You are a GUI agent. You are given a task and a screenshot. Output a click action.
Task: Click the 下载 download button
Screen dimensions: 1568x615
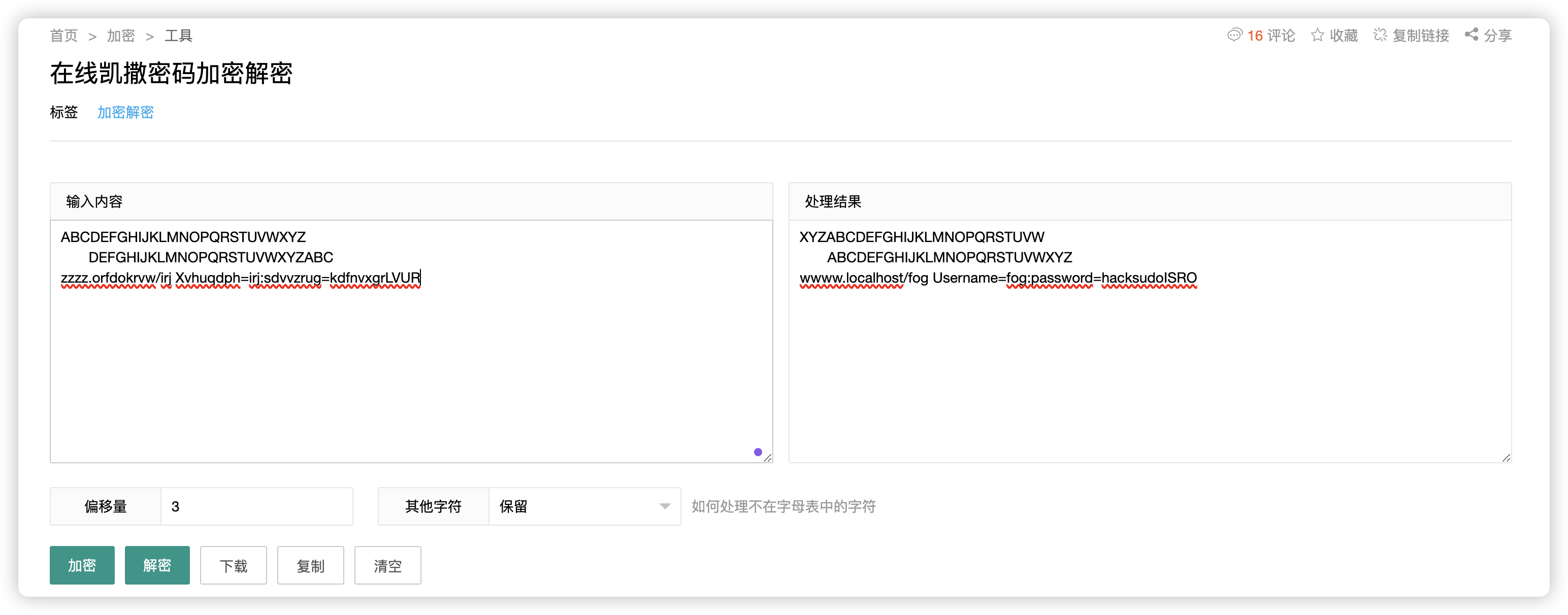point(233,566)
